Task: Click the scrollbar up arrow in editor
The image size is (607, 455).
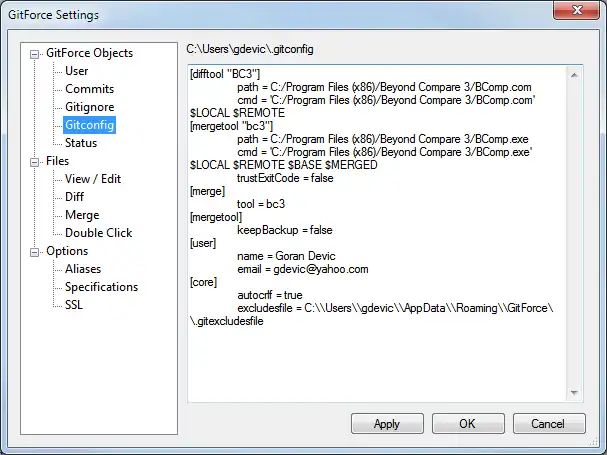Action: (x=574, y=75)
